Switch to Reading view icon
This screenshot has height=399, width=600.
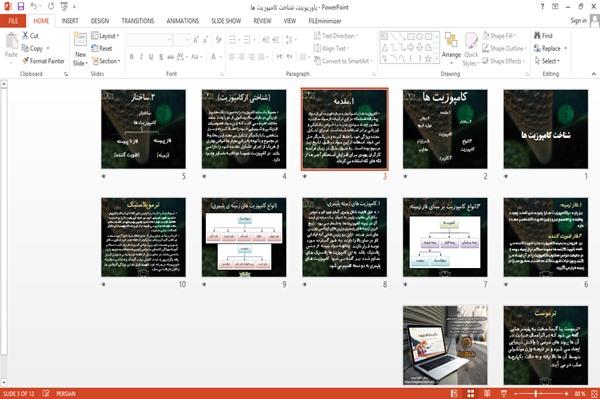(487, 394)
